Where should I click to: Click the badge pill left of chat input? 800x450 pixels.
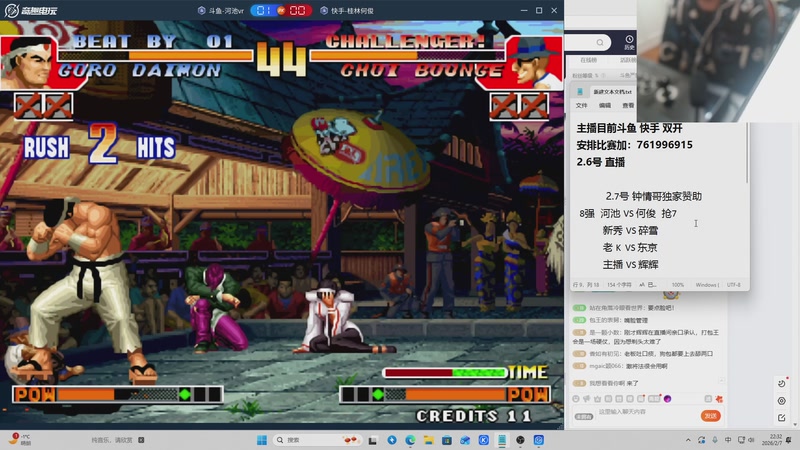tap(584, 416)
